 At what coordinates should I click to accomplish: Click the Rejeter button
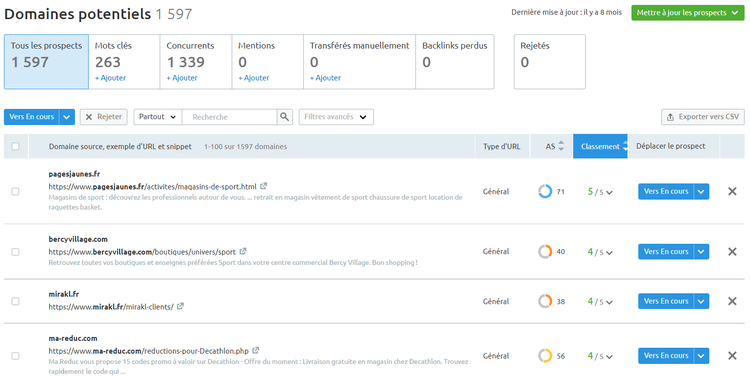pos(104,117)
